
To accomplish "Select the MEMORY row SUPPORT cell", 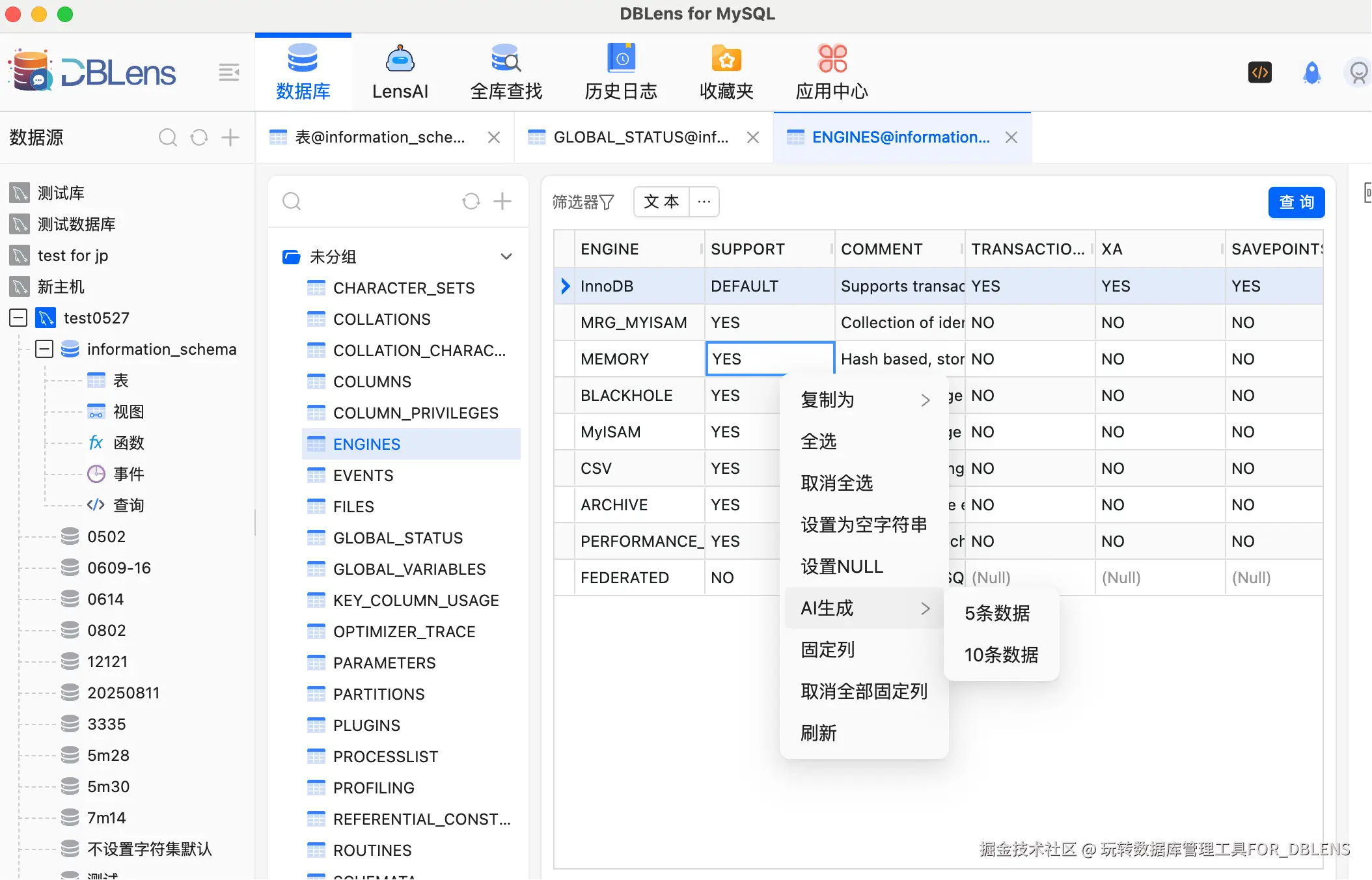I will (x=769, y=359).
